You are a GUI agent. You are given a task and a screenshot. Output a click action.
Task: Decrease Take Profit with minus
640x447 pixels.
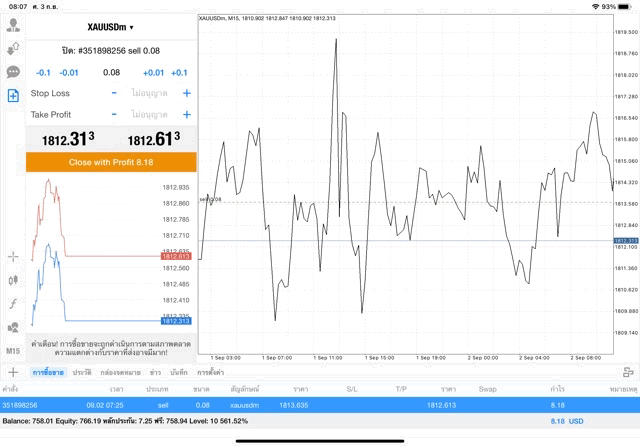[x=114, y=114]
